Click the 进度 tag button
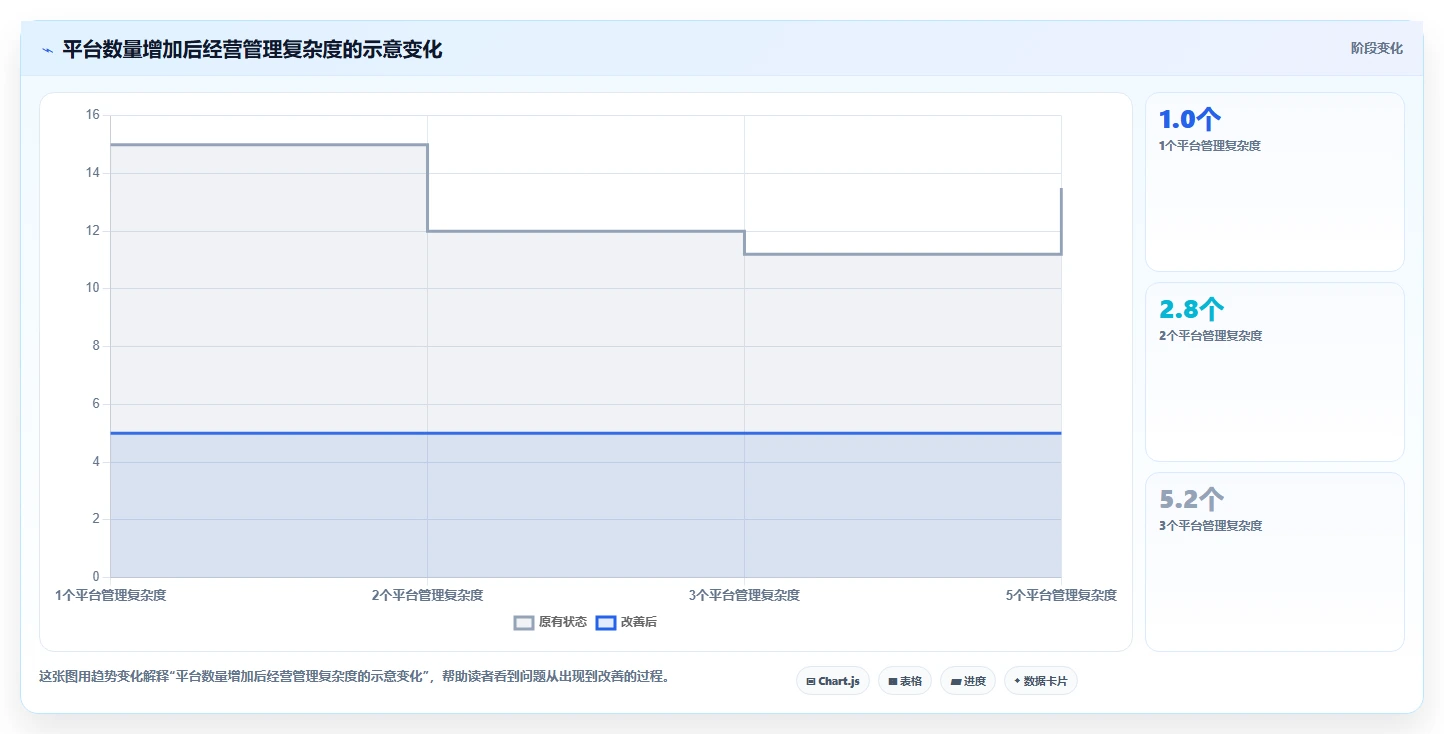This screenshot has height=734, width=1444. point(968,681)
